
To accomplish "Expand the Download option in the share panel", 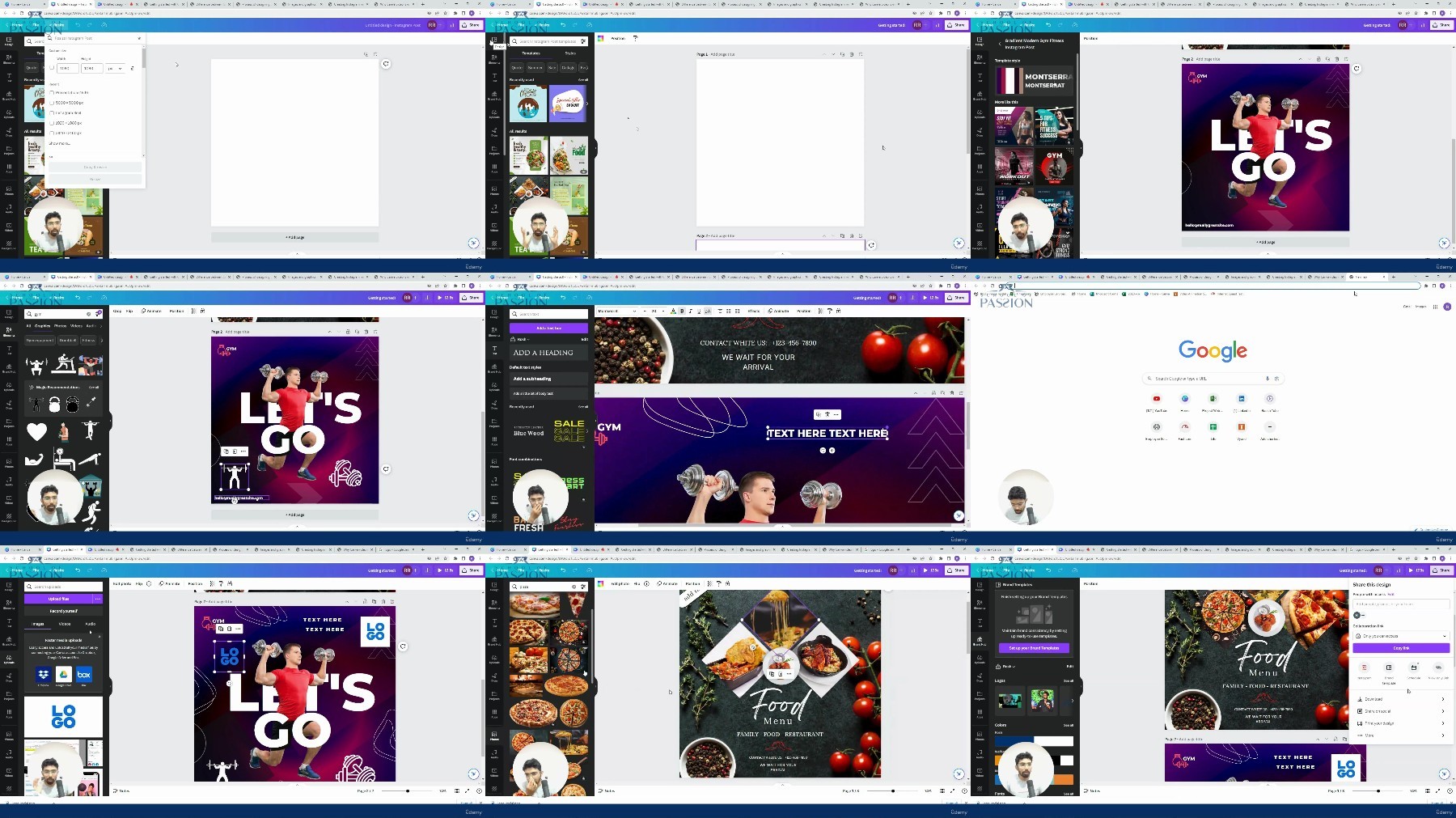I will pos(1401,699).
